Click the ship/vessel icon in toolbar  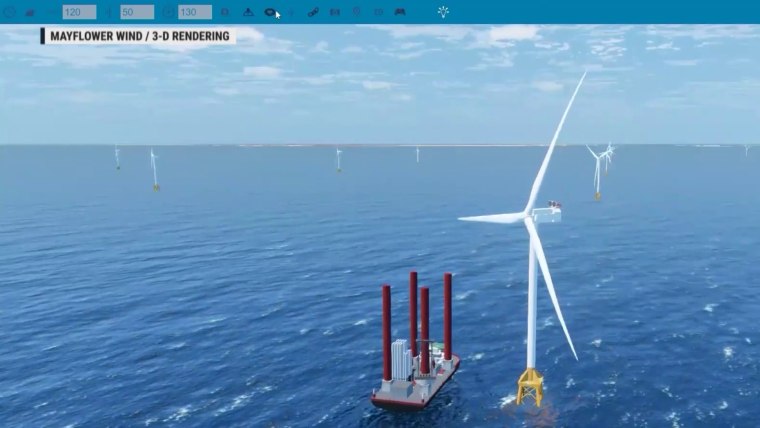[x=248, y=12]
